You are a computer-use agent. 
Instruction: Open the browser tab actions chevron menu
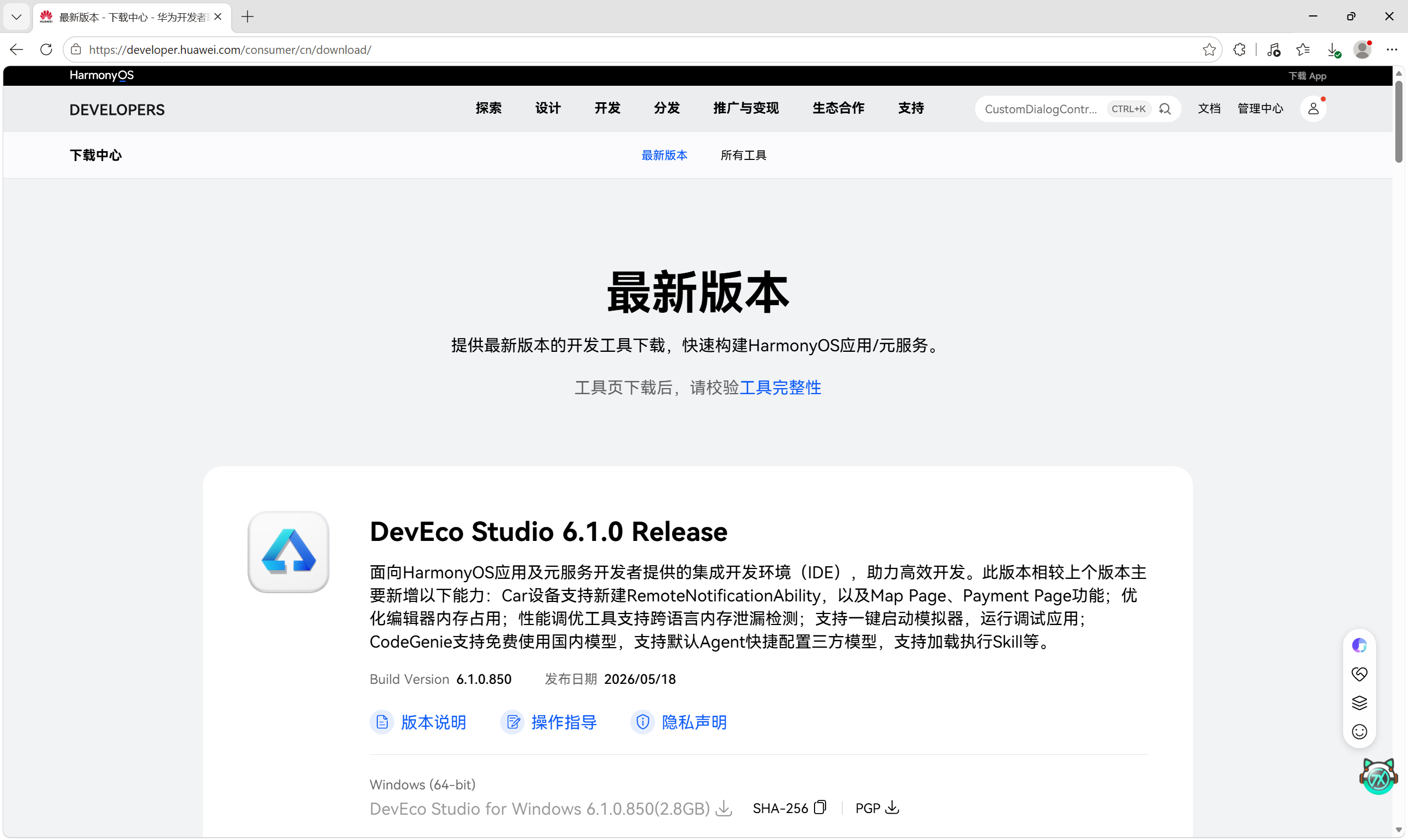(x=16, y=17)
